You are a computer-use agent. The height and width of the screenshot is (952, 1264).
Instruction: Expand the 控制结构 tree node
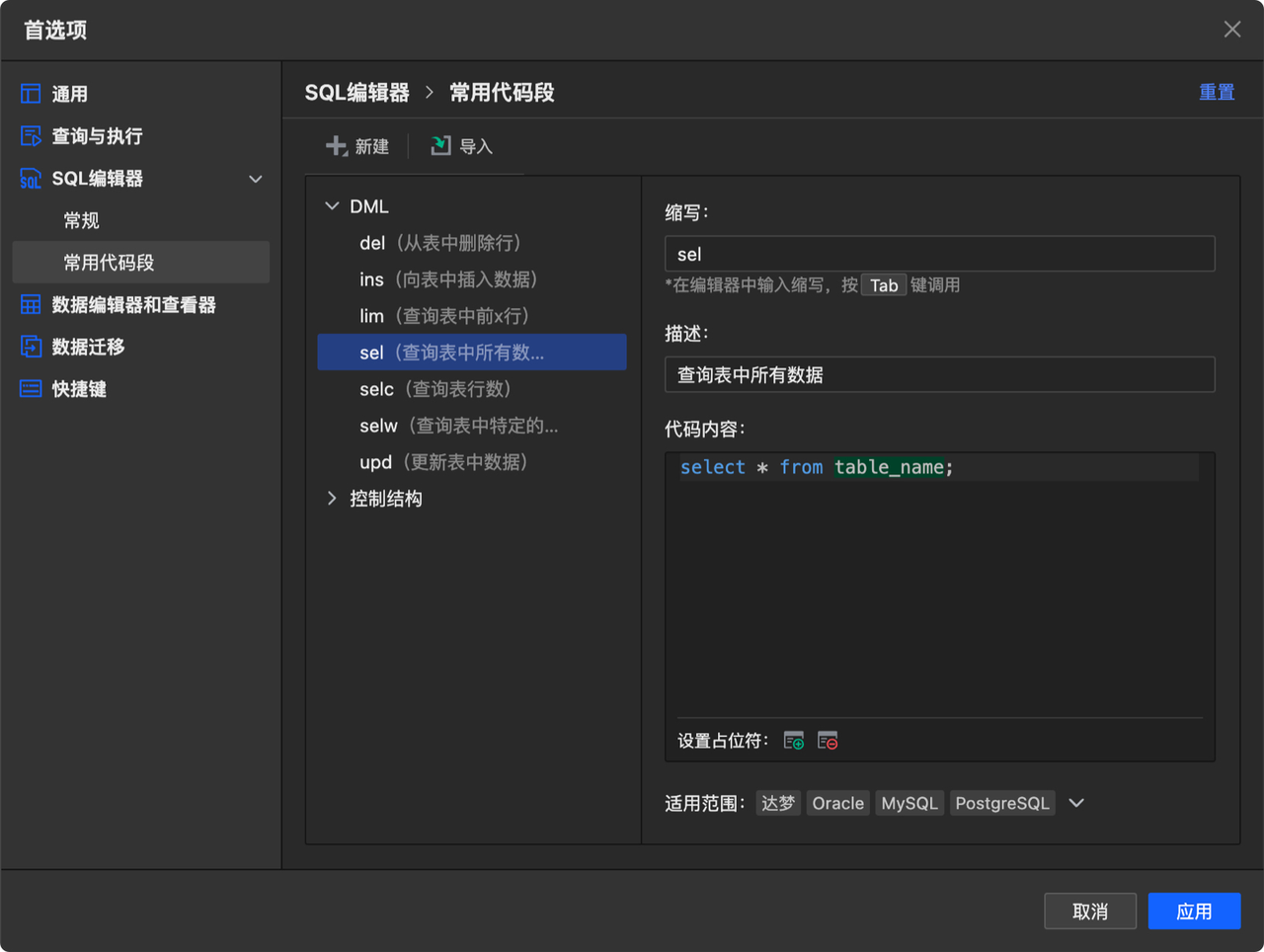(333, 499)
